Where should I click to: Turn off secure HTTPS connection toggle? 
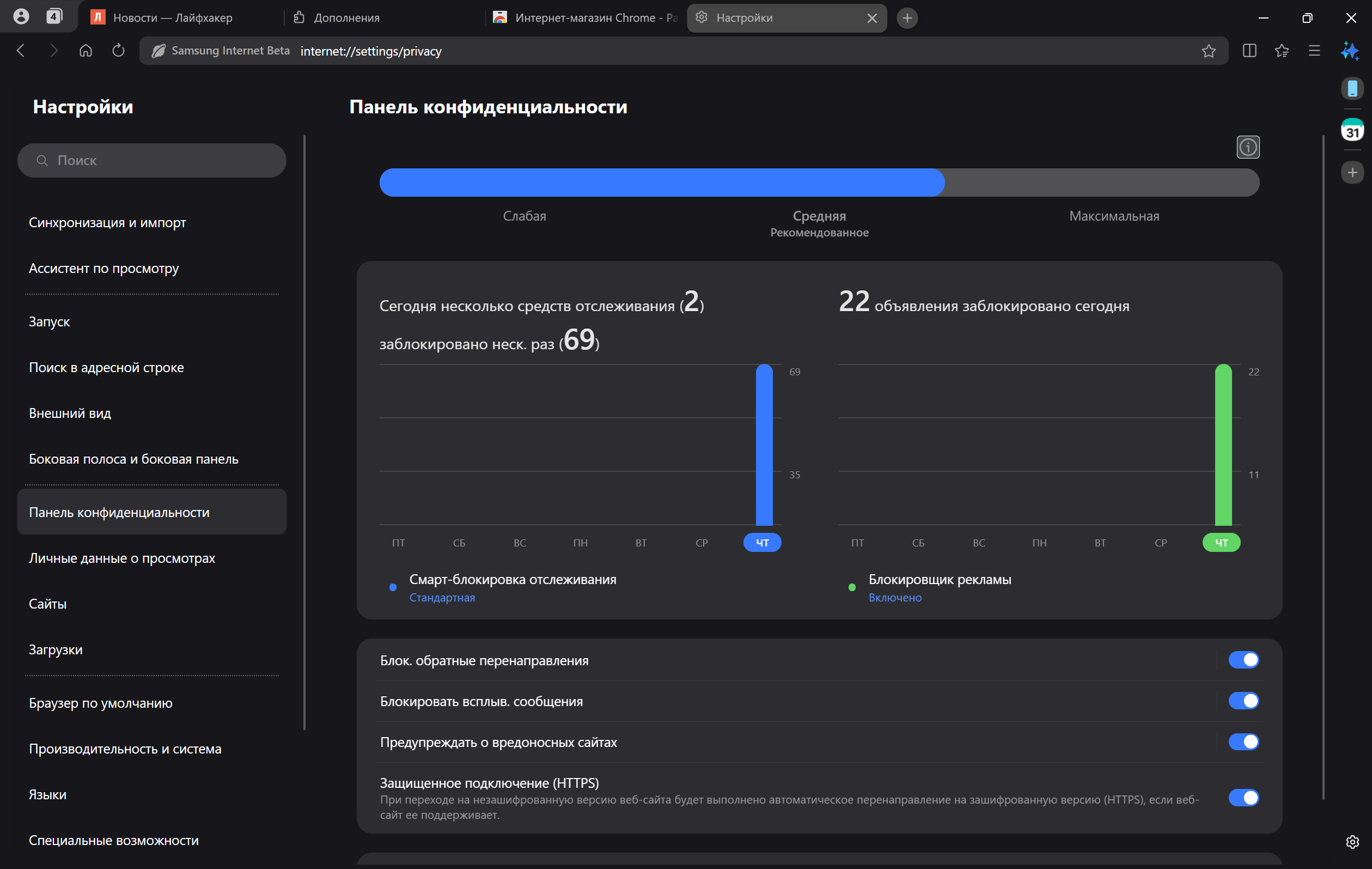click(1243, 798)
